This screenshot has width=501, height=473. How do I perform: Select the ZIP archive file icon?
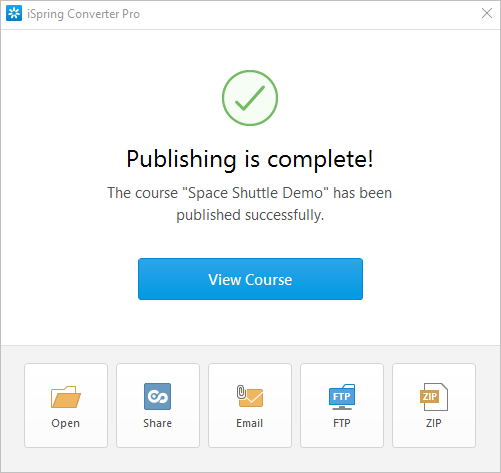[434, 397]
